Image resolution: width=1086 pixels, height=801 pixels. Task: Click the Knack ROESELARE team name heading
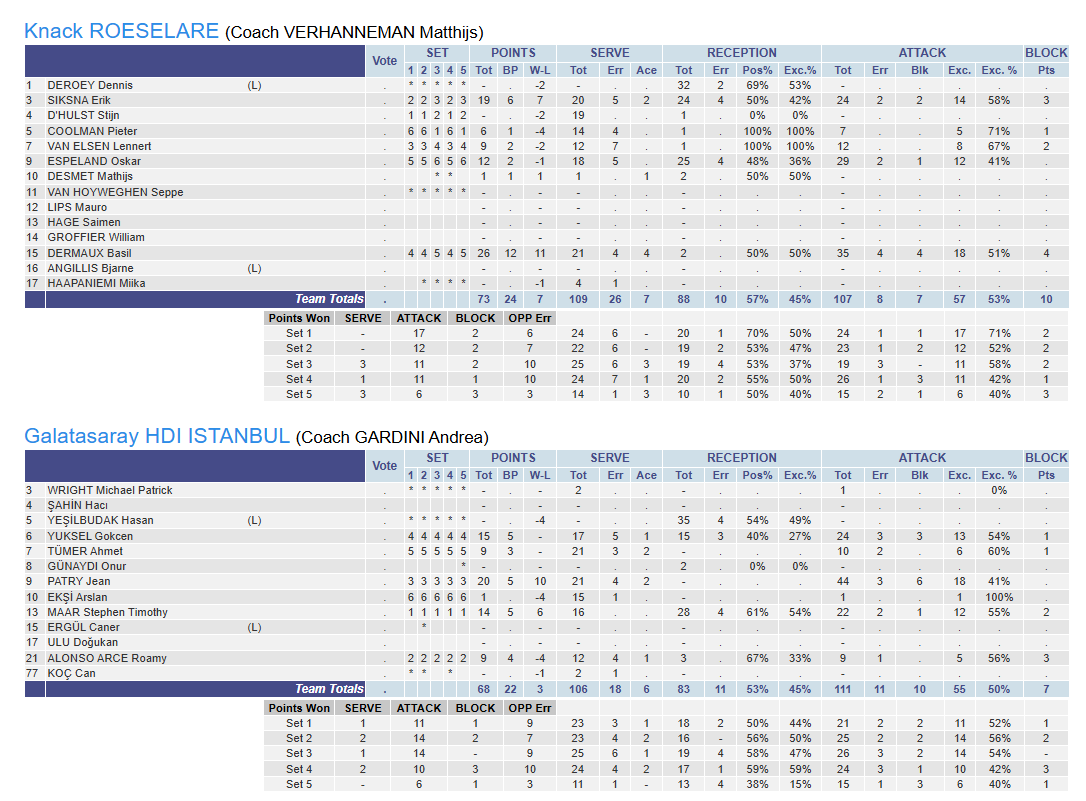(x=121, y=31)
